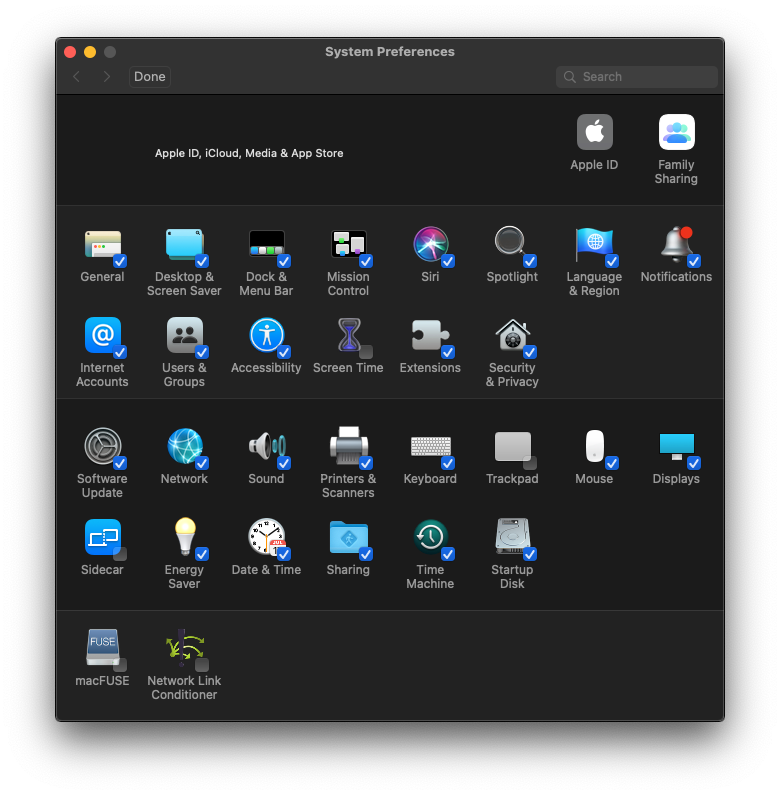Open the Security & Privacy house icon

[512, 335]
